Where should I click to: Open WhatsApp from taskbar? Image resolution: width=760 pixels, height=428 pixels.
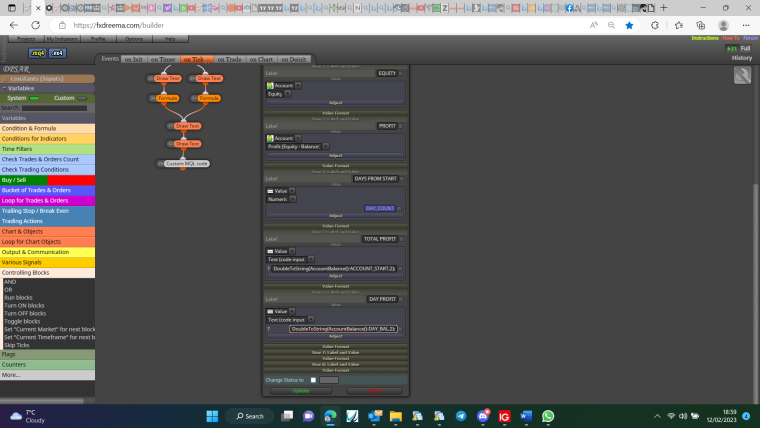point(548,416)
